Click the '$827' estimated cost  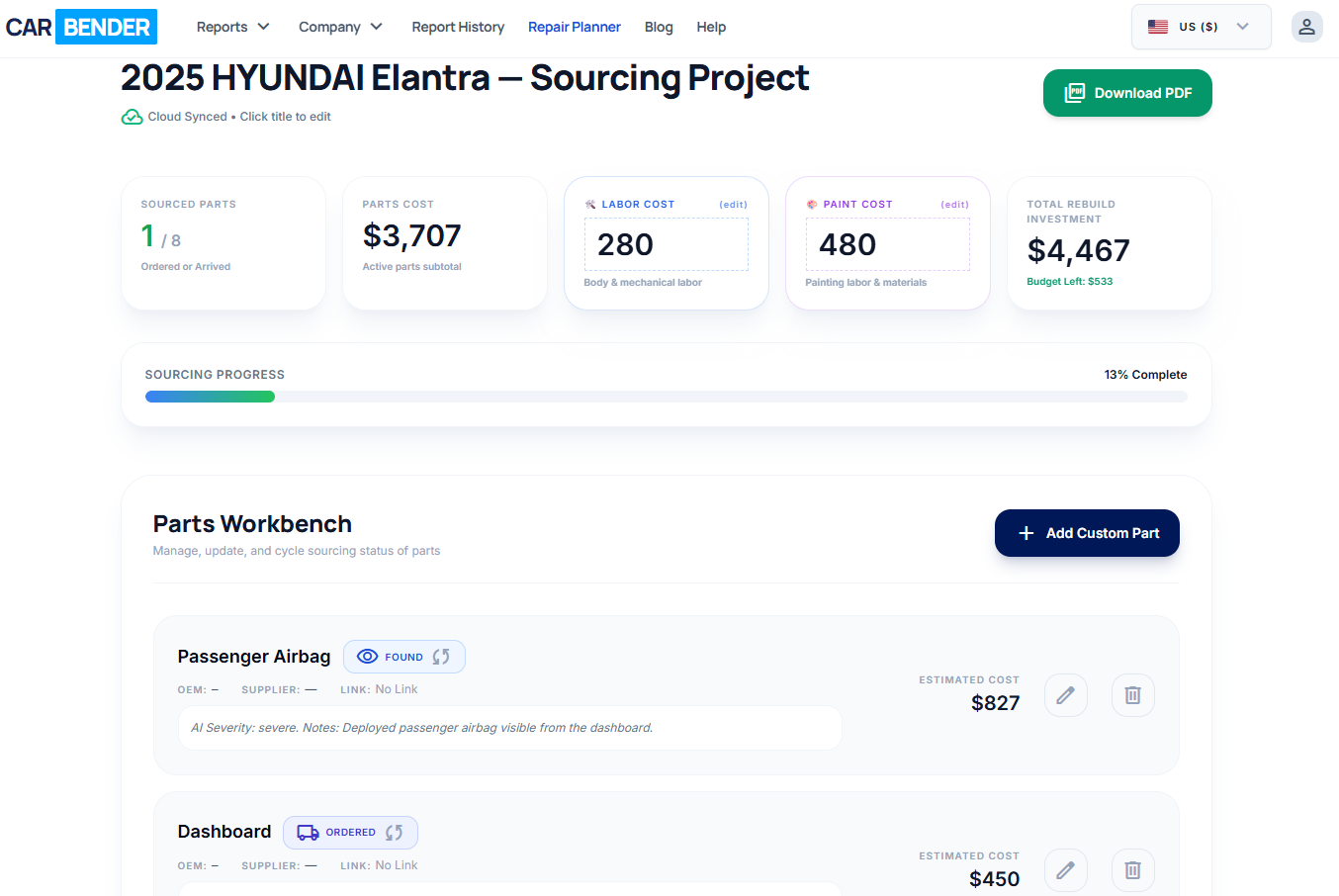[x=995, y=703]
